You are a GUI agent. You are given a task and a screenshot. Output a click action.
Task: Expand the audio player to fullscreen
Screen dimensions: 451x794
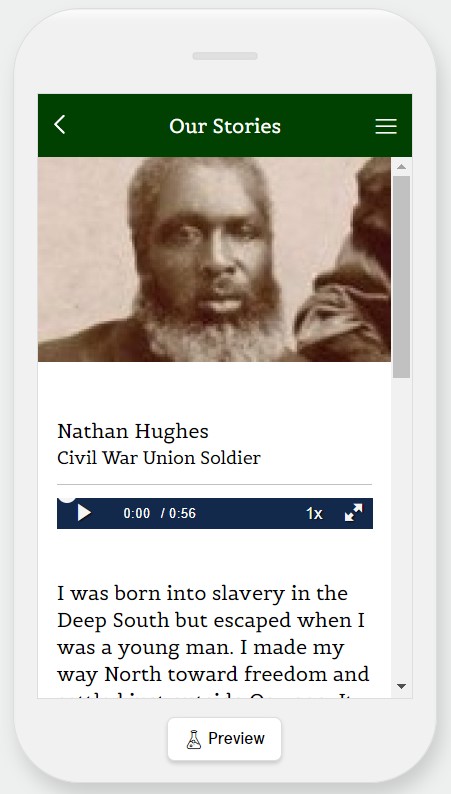(x=354, y=512)
